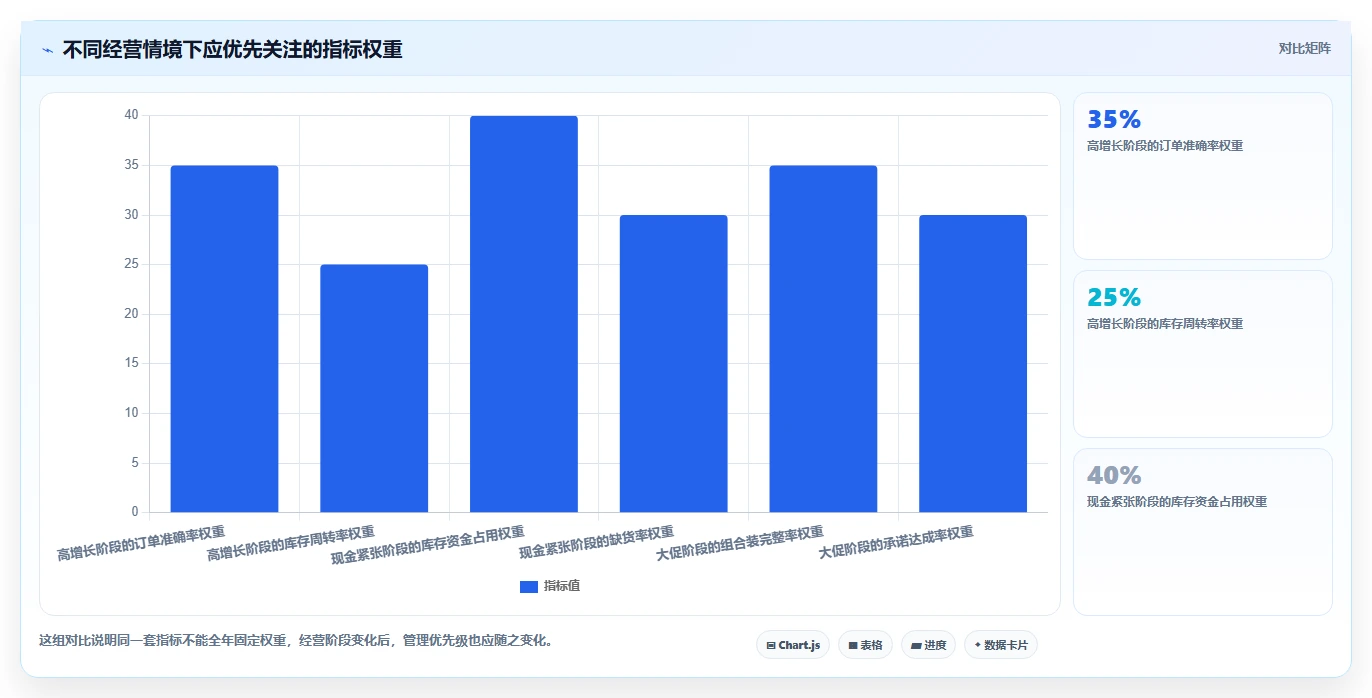The image size is (1372, 698).
Task: Click x-axis label 大促阶段的承诺达成率权重
Action: click(x=896, y=543)
